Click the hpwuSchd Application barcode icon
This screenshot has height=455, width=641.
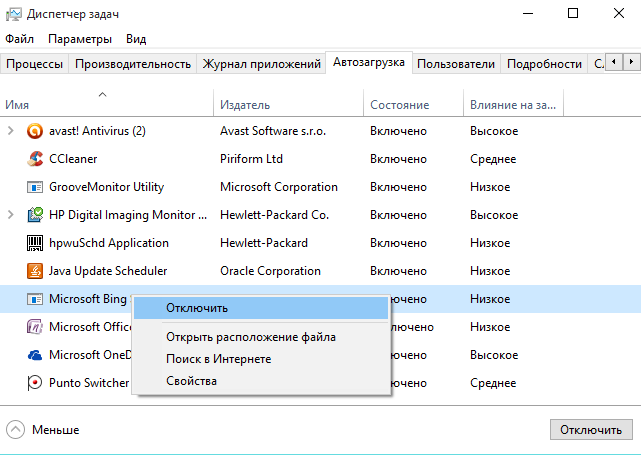(x=35, y=243)
